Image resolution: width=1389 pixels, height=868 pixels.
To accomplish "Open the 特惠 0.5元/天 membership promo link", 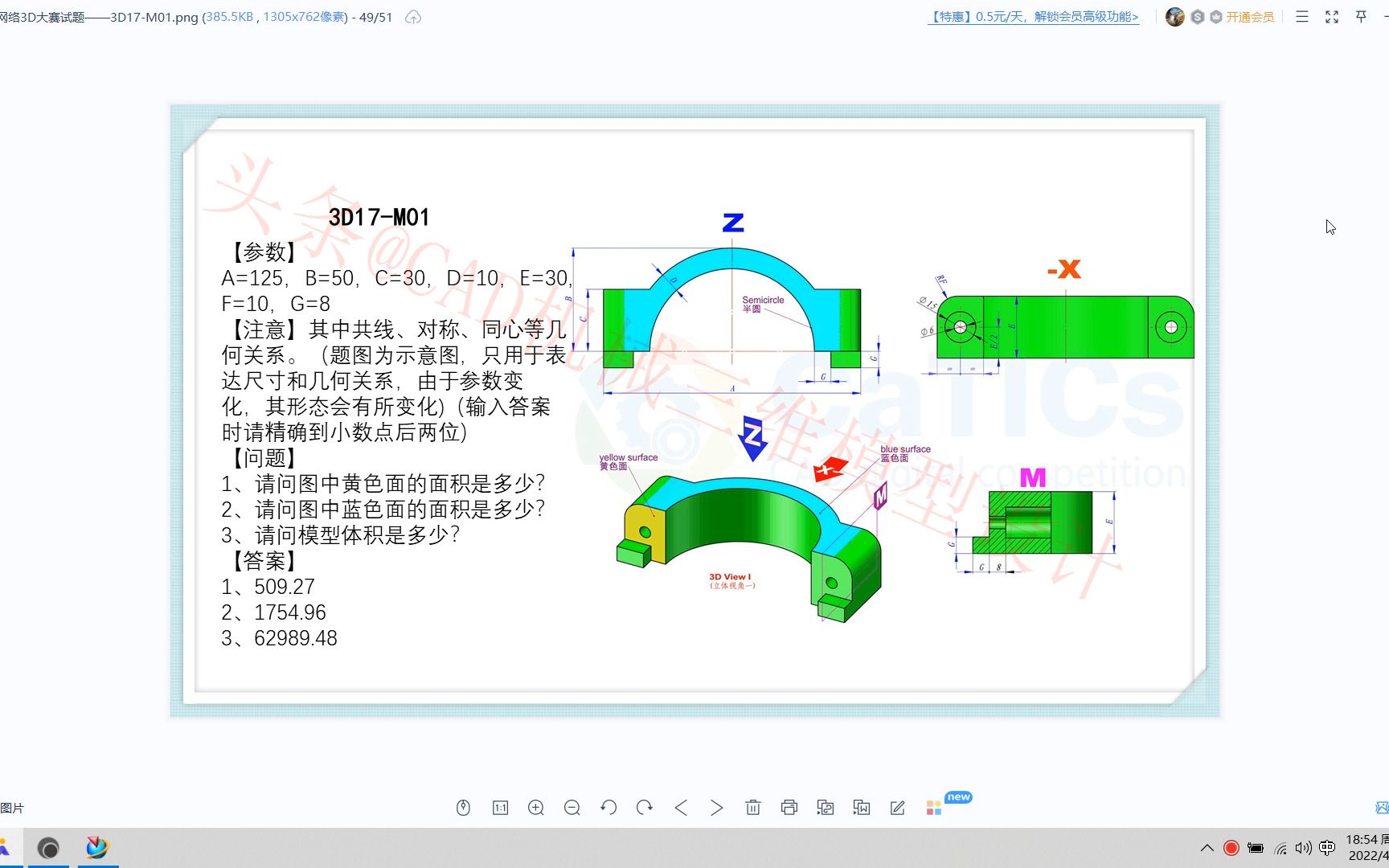I will tap(1034, 17).
